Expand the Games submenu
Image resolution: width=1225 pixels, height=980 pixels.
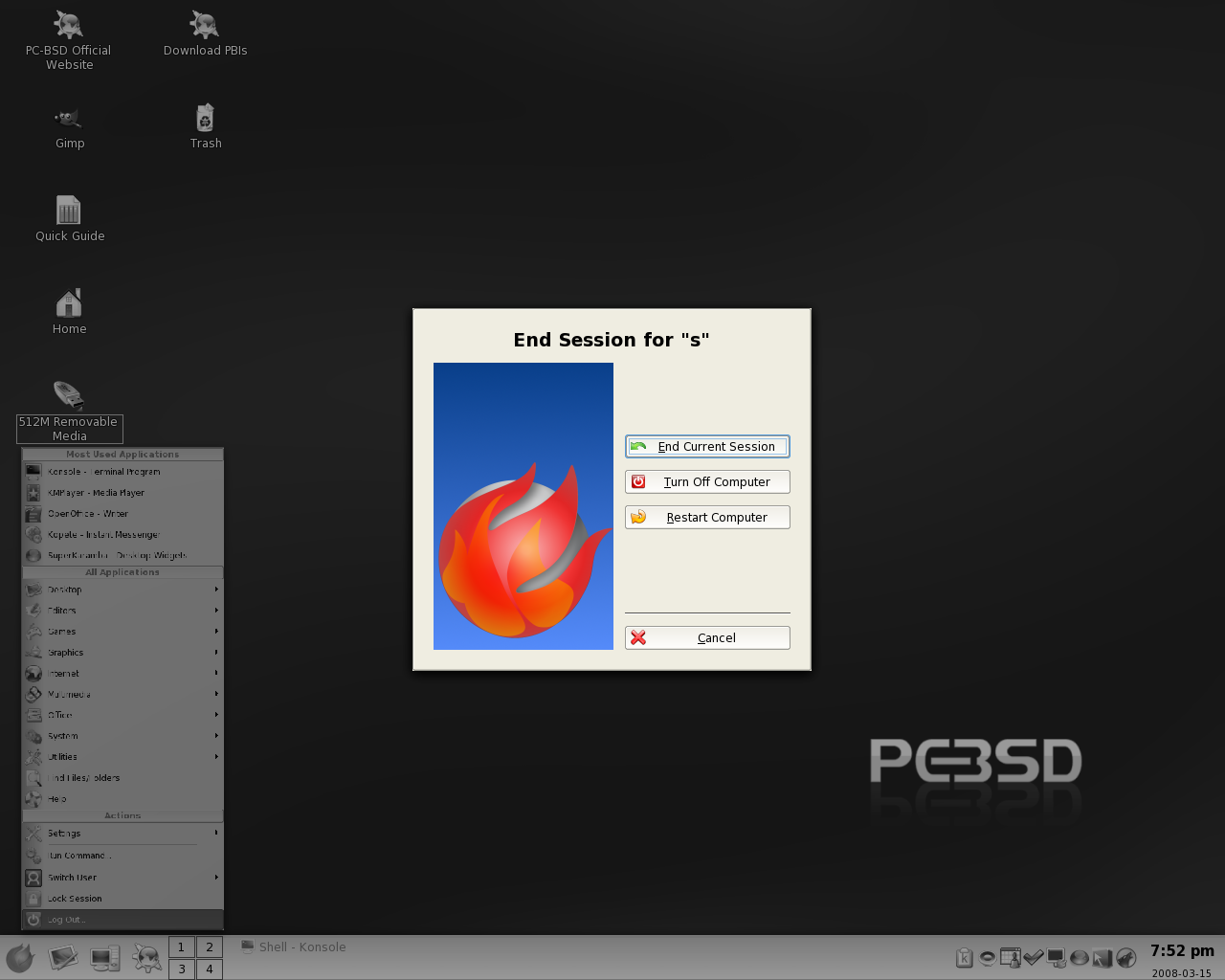[x=122, y=632]
